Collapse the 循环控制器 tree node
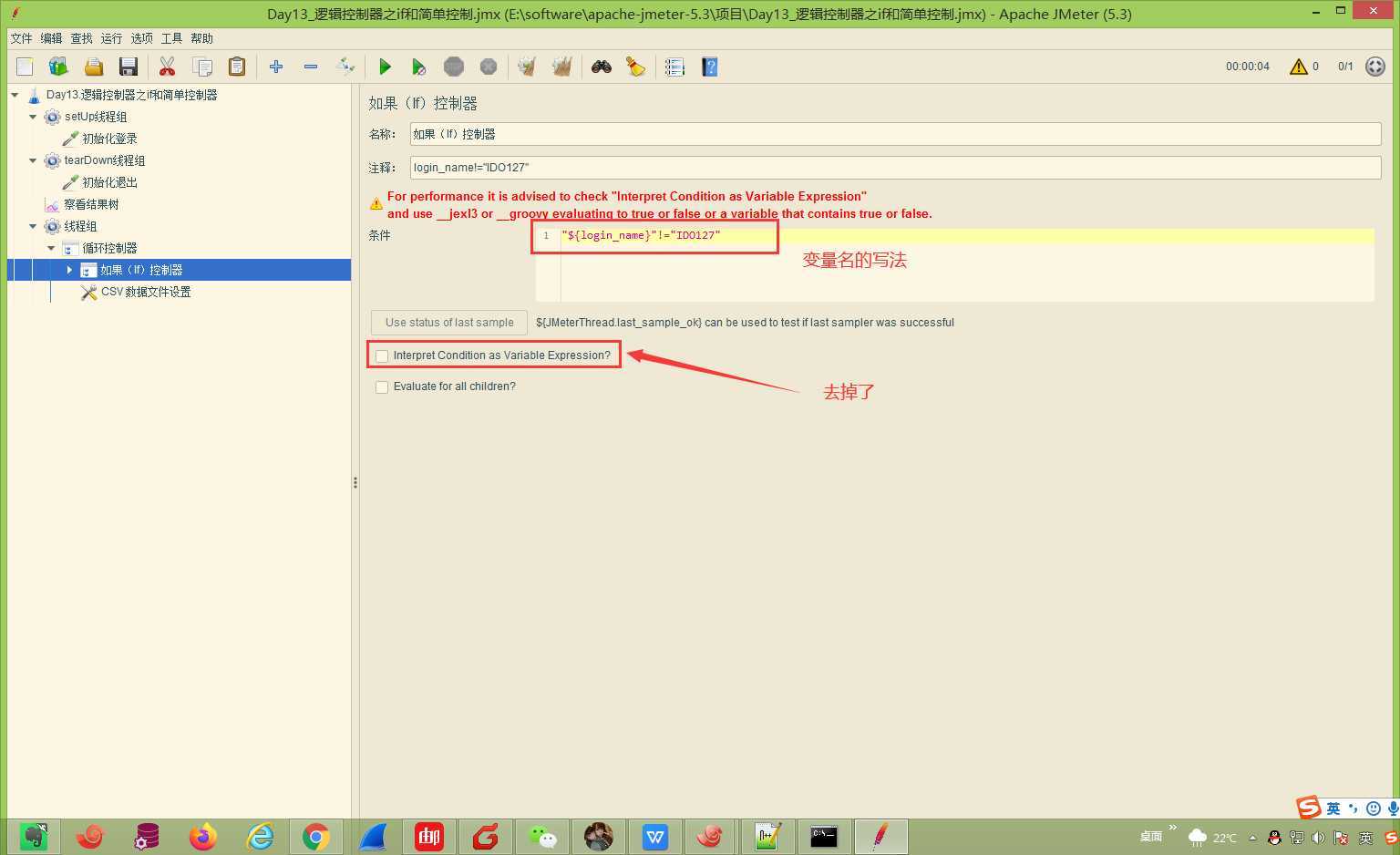1400x855 pixels. (51, 248)
